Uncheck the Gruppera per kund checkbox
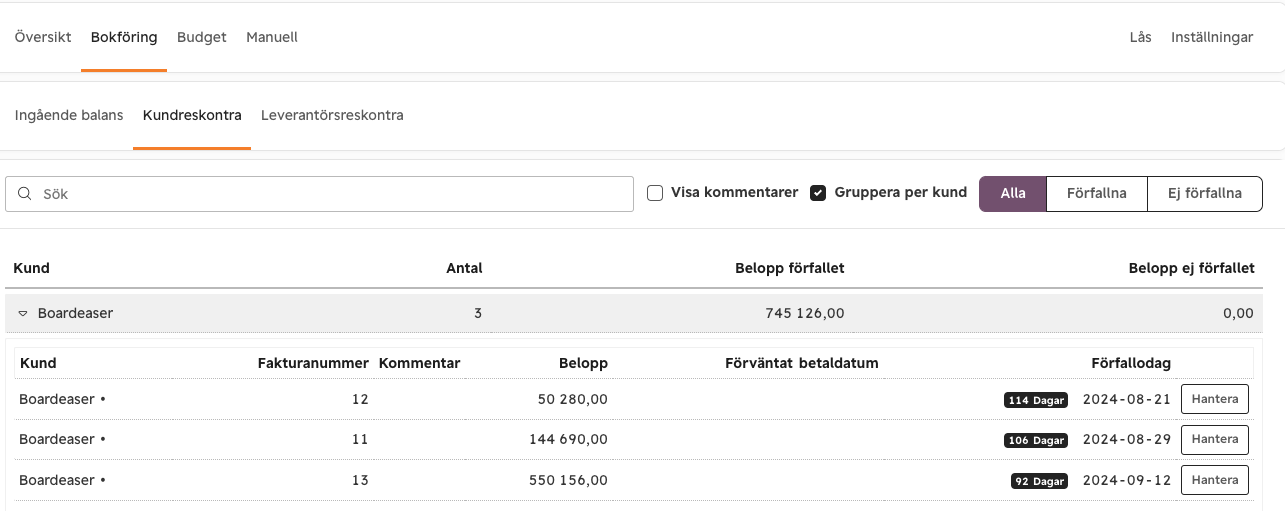The width and height of the screenshot is (1285, 511). pyautogui.click(x=818, y=193)
